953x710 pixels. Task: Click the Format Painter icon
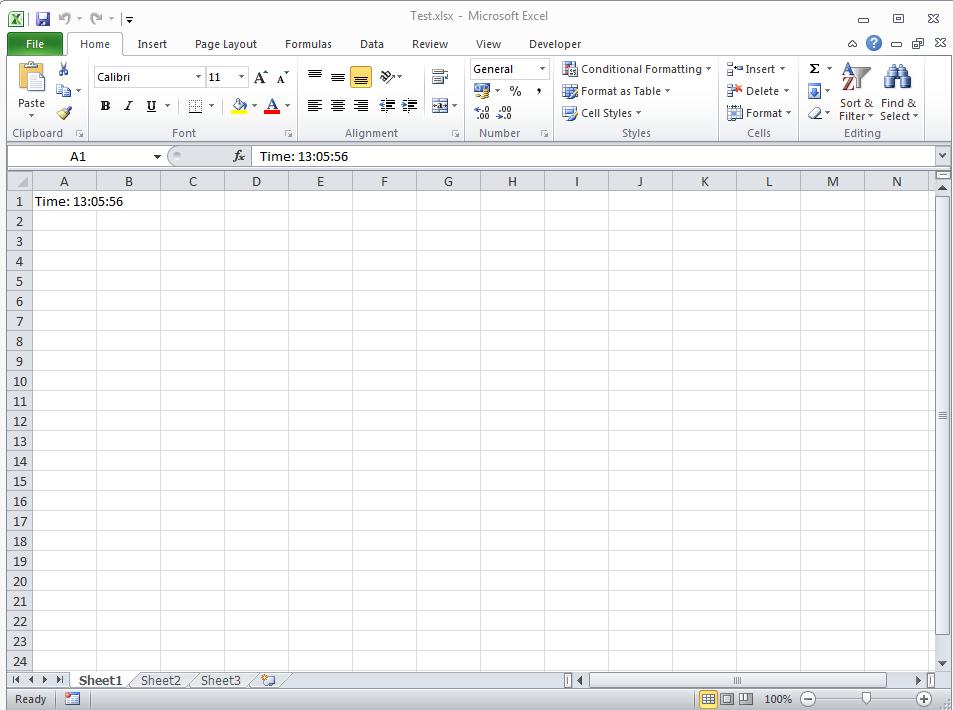click(x=65, y=114)
